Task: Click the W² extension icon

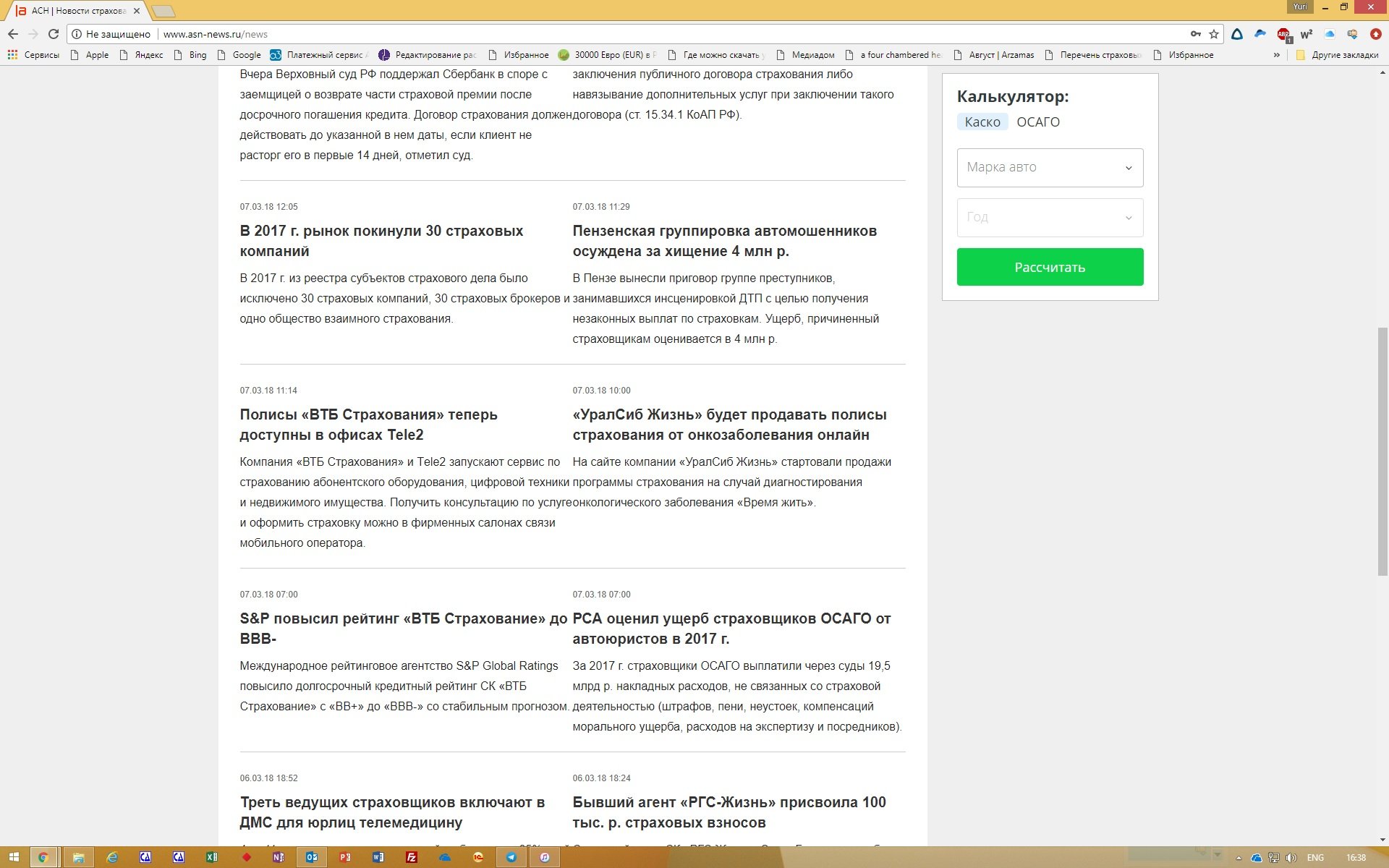Action: 1307,34
